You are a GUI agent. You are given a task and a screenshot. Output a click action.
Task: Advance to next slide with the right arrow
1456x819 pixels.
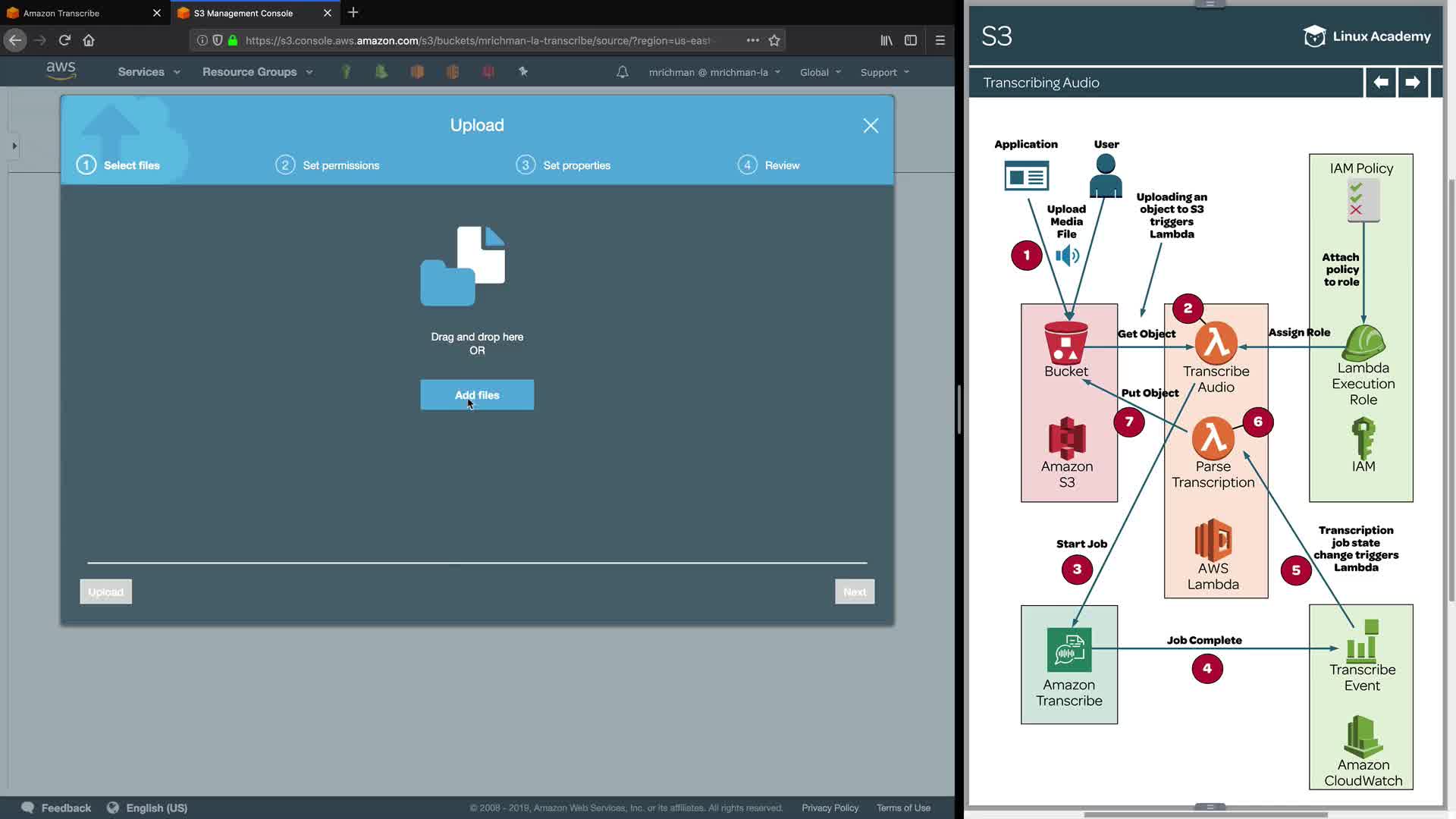tap(1412, 82)
